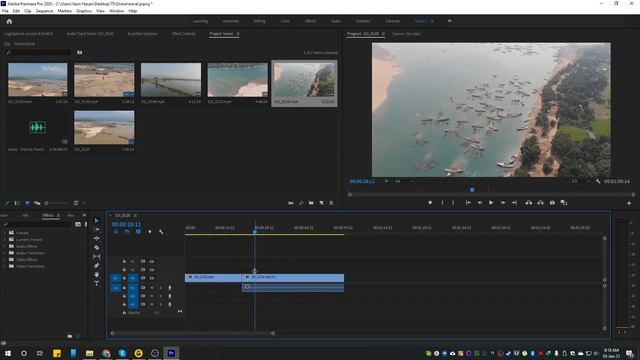Toggle V3 track output eye

click(152, 261)
